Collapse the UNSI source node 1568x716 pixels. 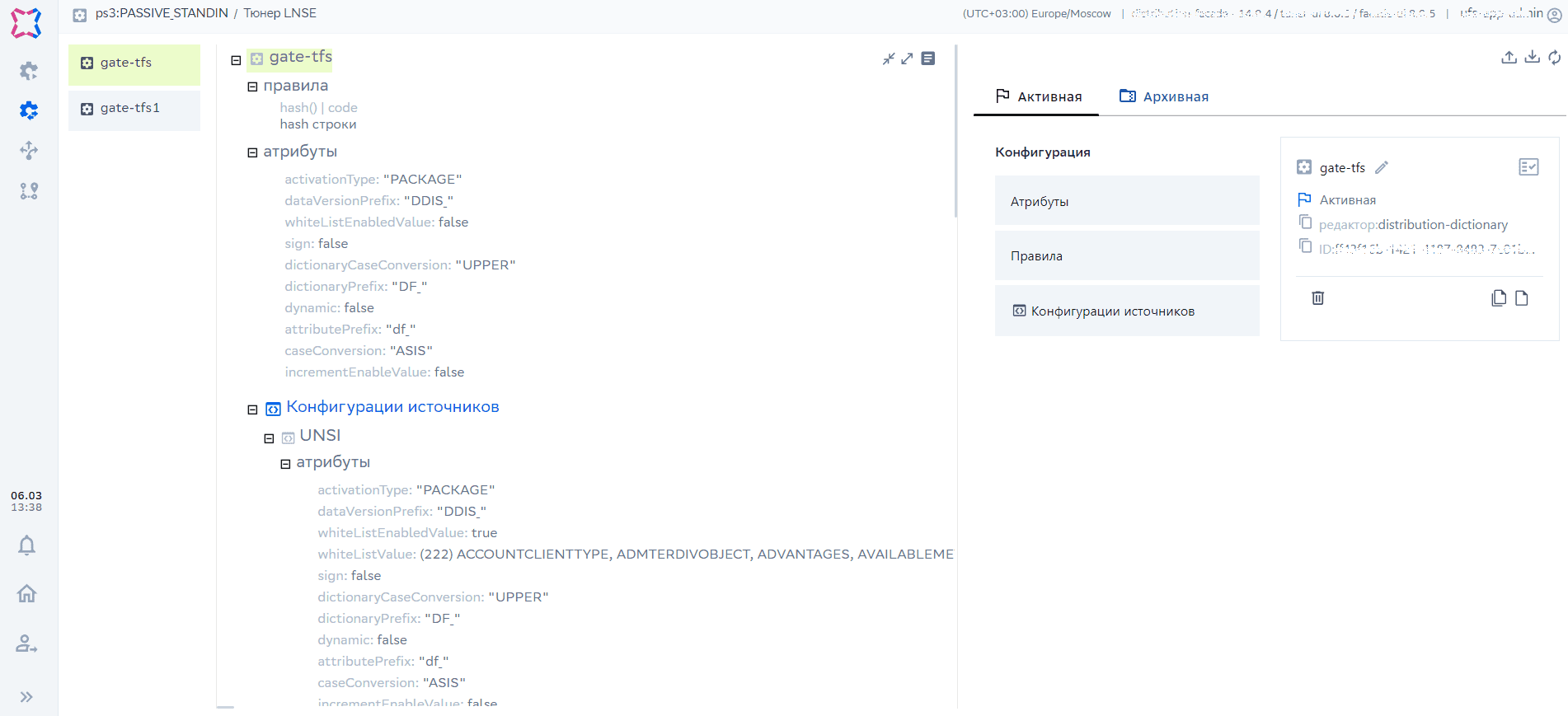pos(269,438)
